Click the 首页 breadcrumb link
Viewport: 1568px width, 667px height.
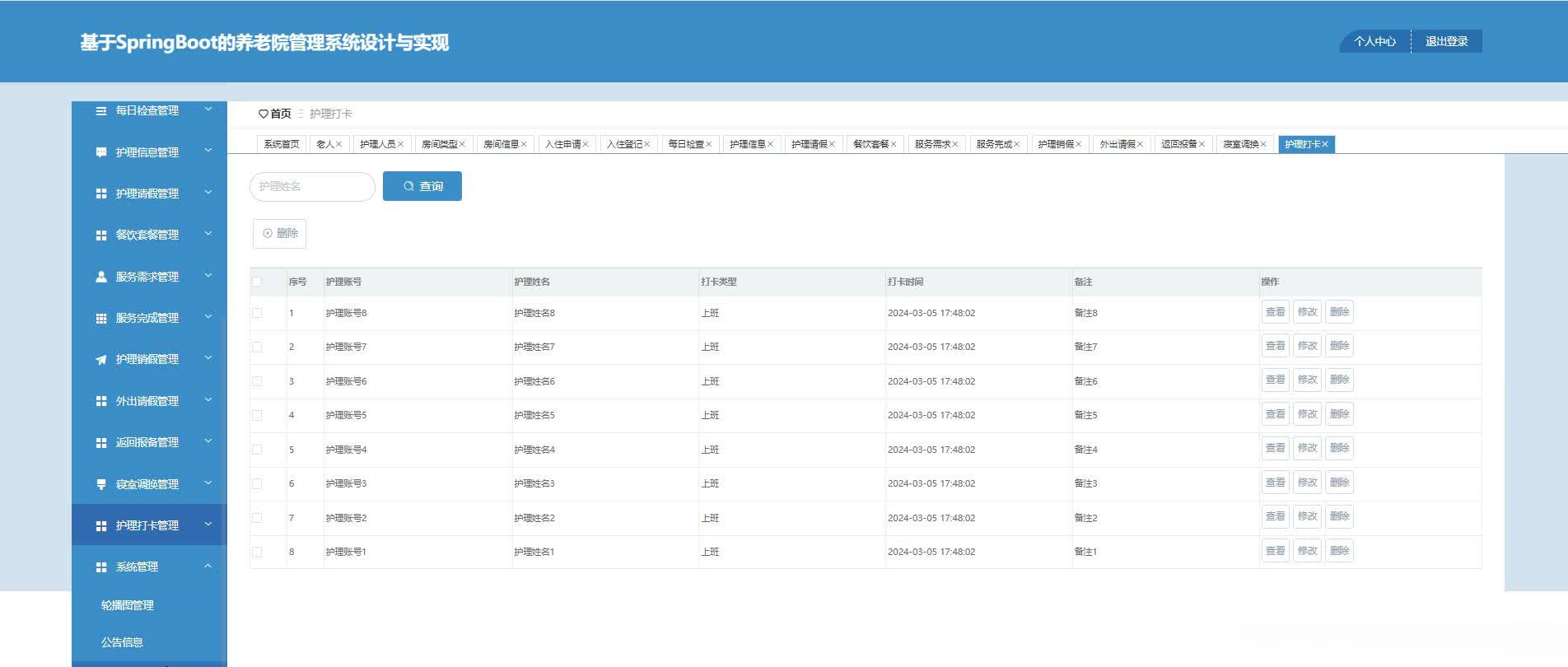pos(281,114)
